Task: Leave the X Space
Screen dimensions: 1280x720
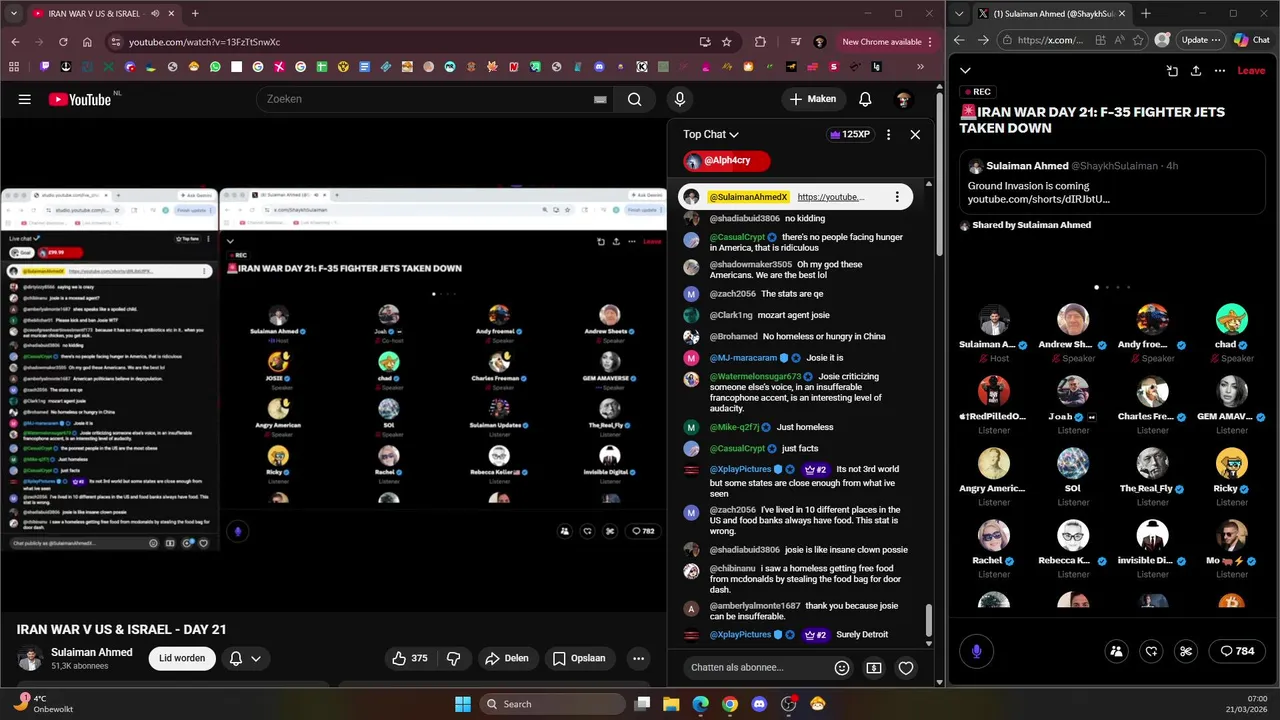Action: (x=1251, y=71)
